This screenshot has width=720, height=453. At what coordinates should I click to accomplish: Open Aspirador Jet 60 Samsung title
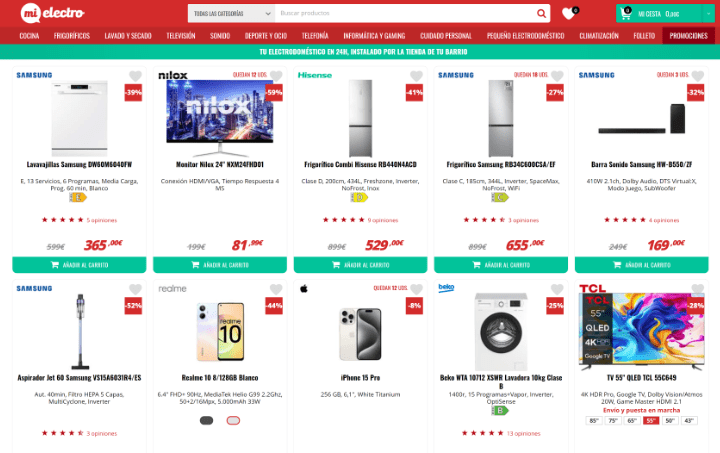coord(79,378)
